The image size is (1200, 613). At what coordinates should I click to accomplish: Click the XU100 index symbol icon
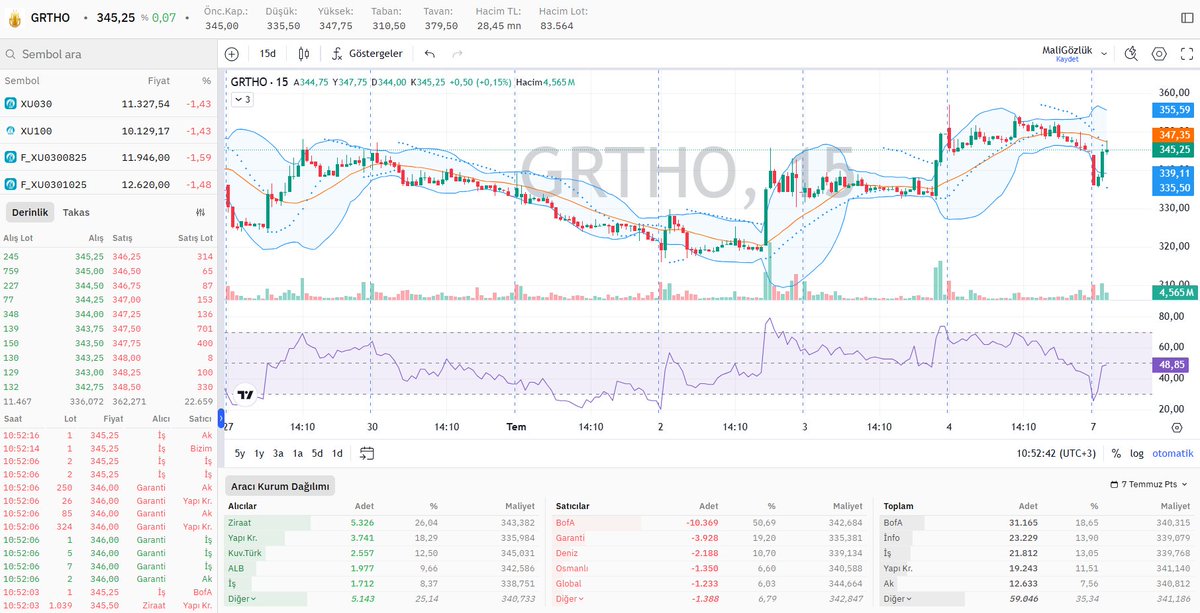pos(10,130)
